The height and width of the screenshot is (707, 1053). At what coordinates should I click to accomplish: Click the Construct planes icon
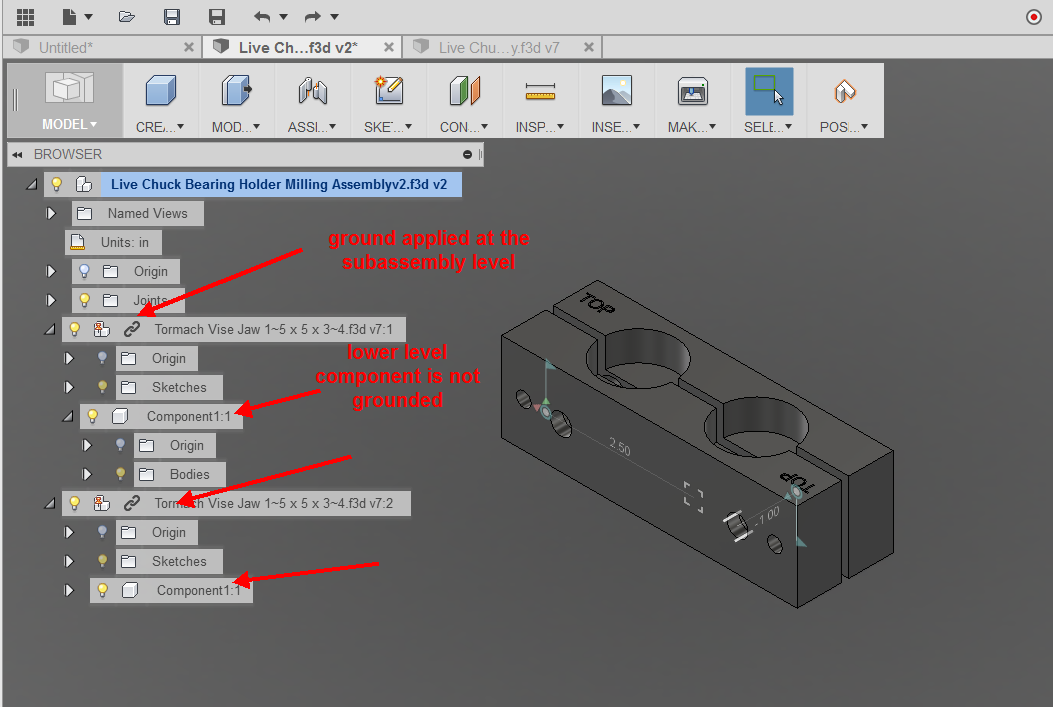click(464, 92)
